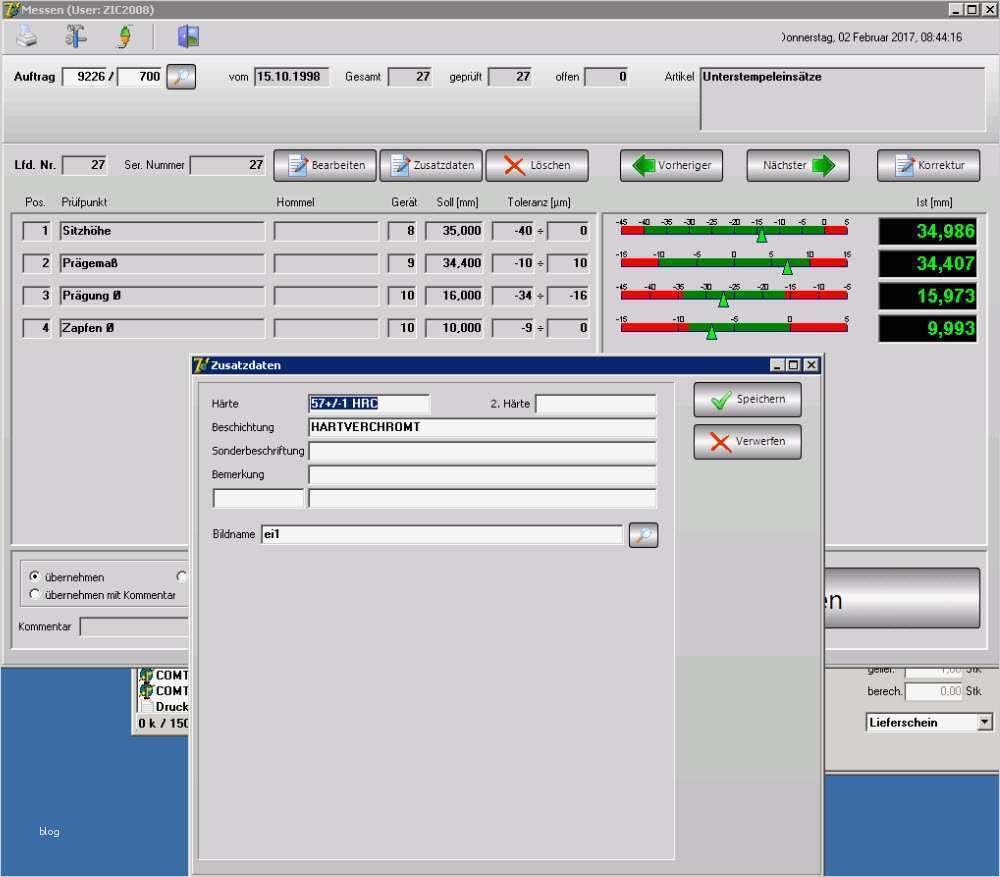Browse image with magnifier next to Bildname
The height and width of the screenshot is (877, 1000).
tap(643, 534)
